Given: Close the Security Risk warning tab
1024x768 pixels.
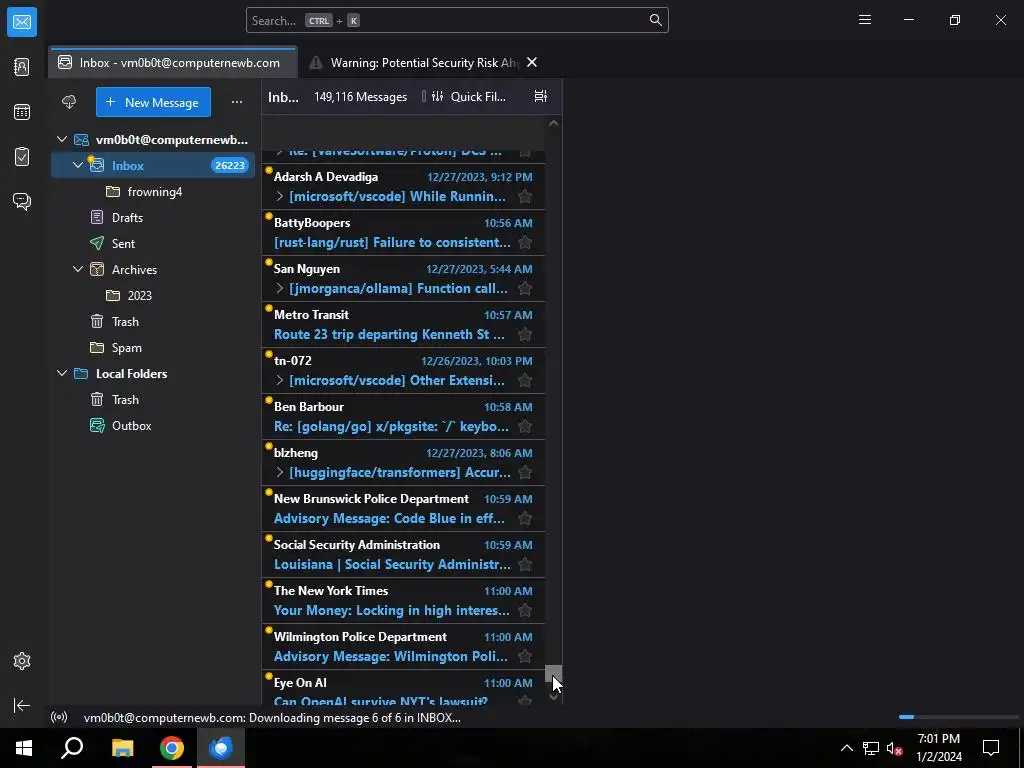Looking at the screenshot, I should point(532,63).
